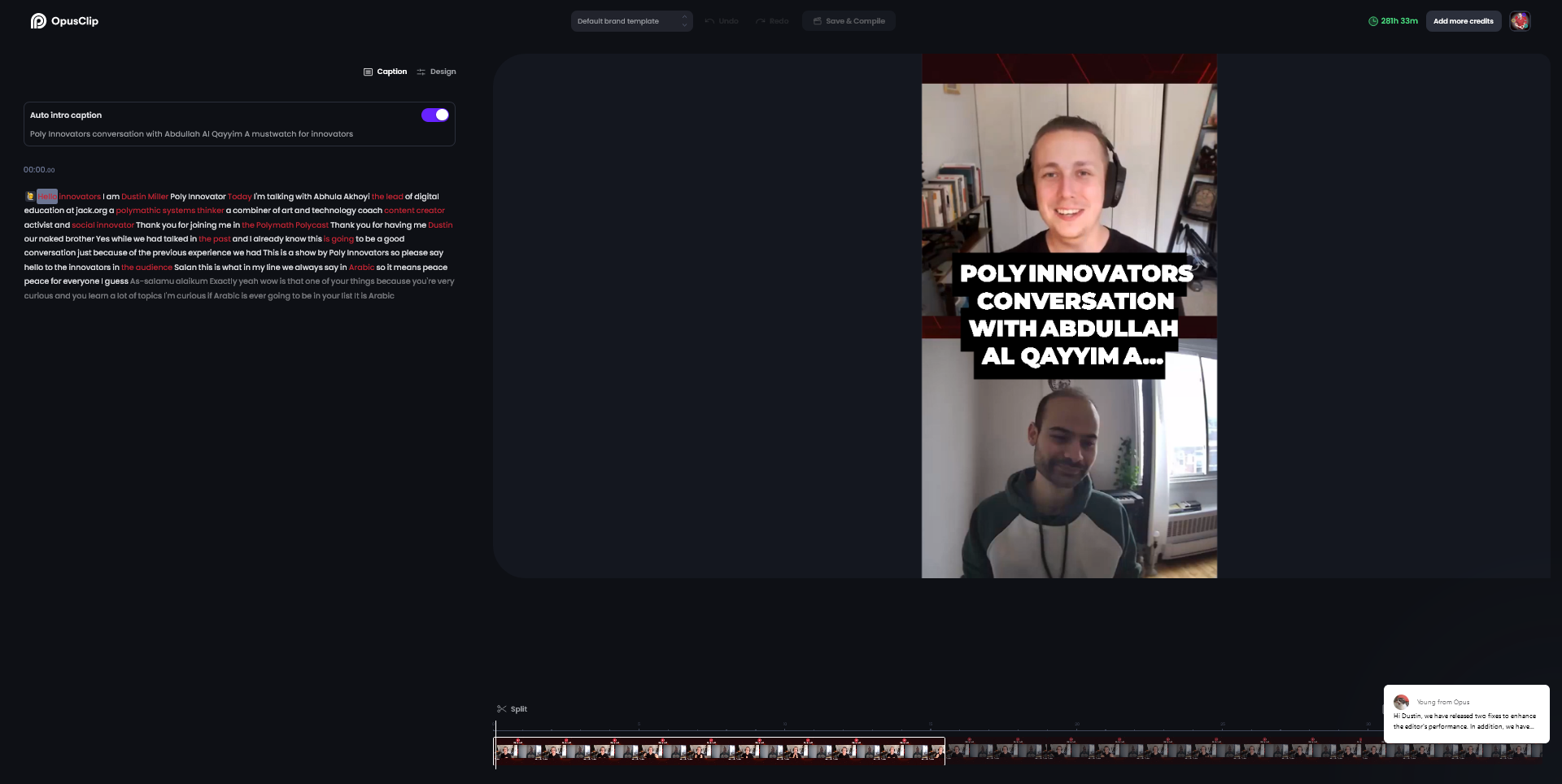Viewport: 1562px width, 784px height.
Task: Open the Default brand template dropdown
Action: coord(631,21)
